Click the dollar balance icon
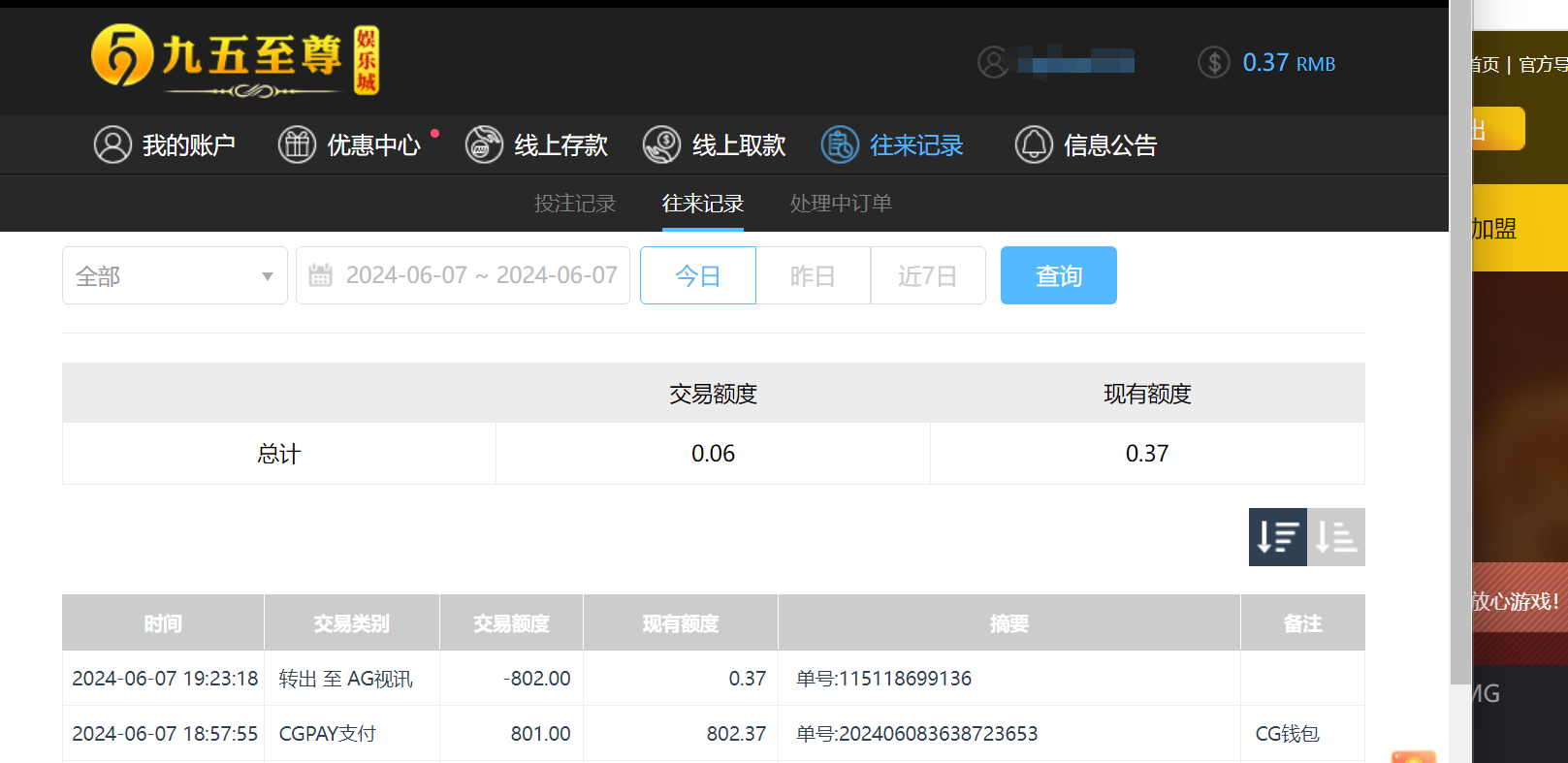This screenshot has height=763, width=1568. (x=1213, y=63)
